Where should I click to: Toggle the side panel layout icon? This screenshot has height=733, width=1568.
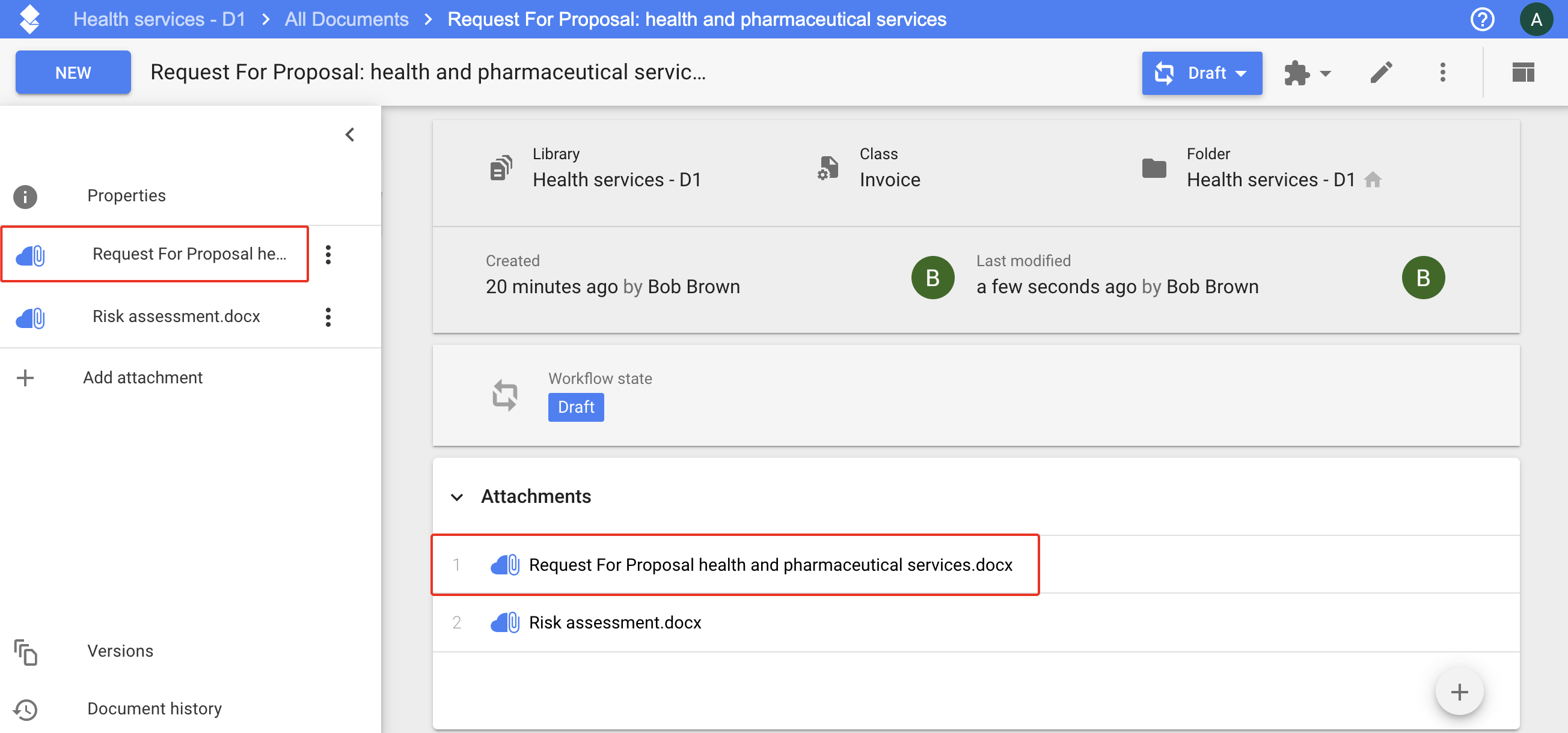[x=1522, y=72]
